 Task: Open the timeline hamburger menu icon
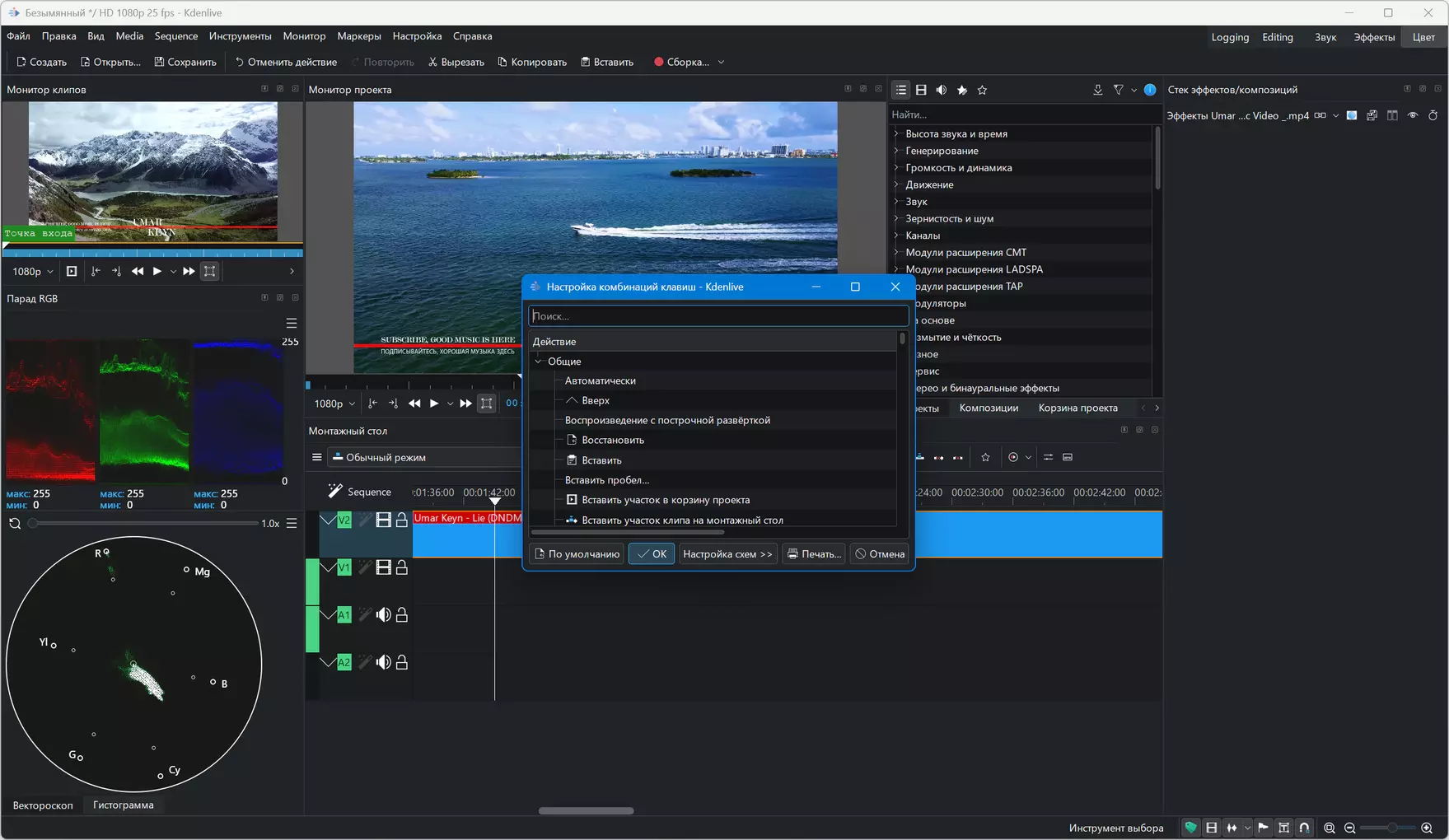317,457
